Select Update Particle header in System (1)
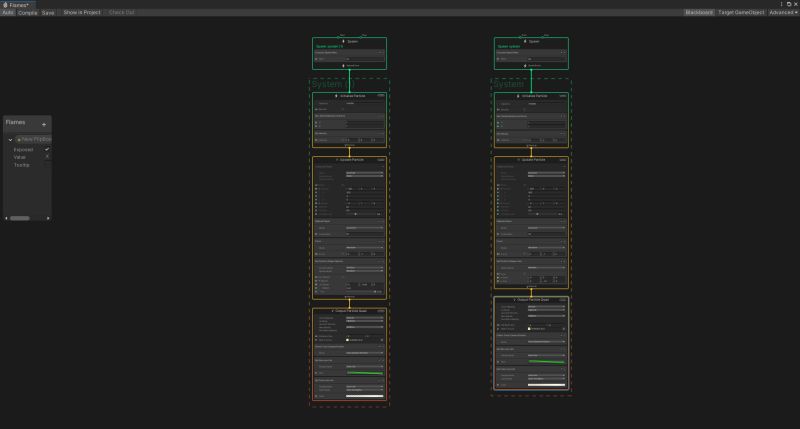The width and height of the screenshot is (800, 429). (349, 160)
